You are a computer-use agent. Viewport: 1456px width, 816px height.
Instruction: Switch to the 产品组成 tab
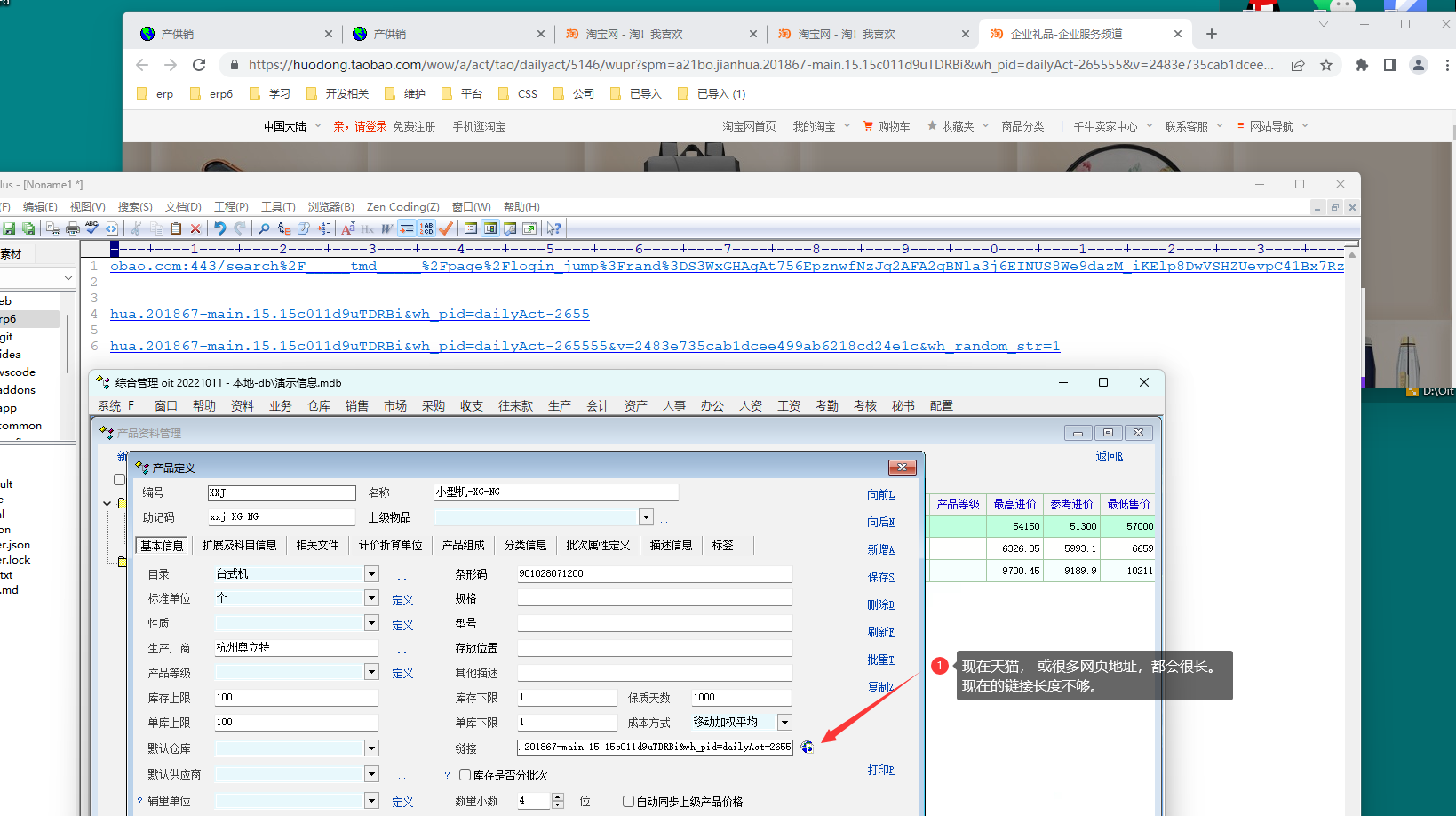click(x=463, y=545)
